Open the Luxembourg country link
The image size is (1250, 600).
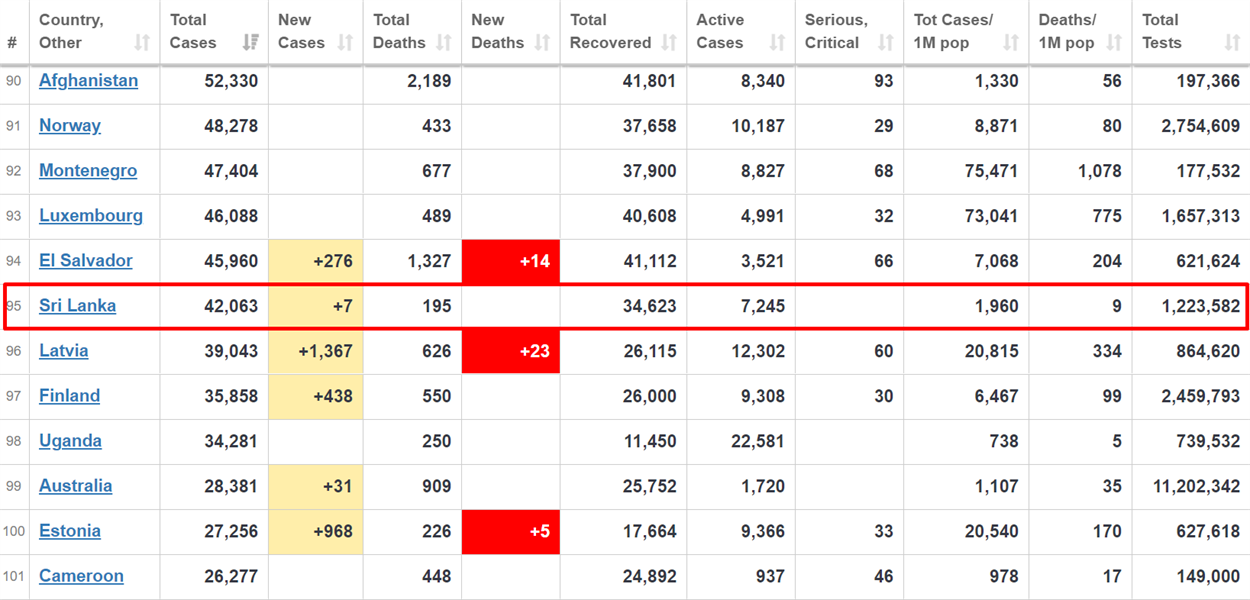pyautogui.click(x=91, y=216)
